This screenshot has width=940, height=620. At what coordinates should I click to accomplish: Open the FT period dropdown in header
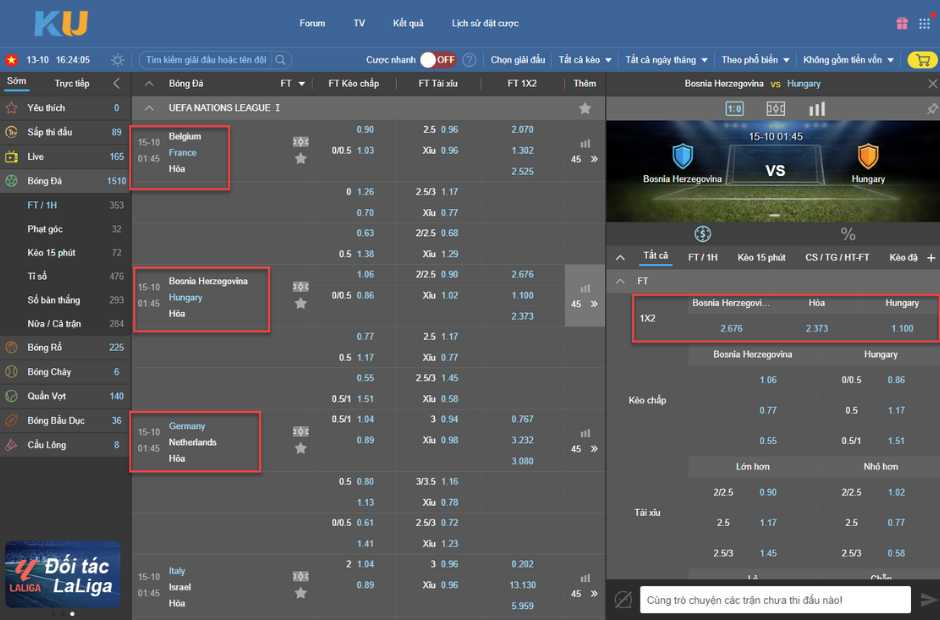pos(293,84)
